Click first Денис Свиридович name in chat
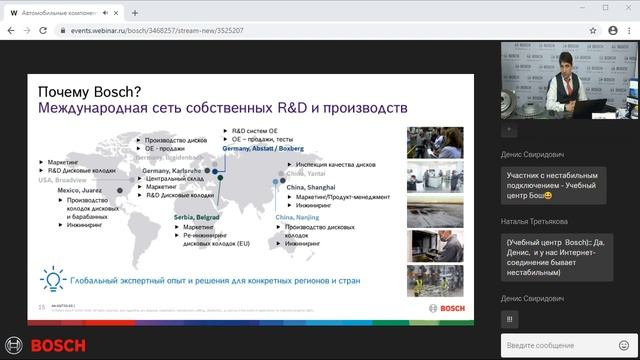 point(533,155)
